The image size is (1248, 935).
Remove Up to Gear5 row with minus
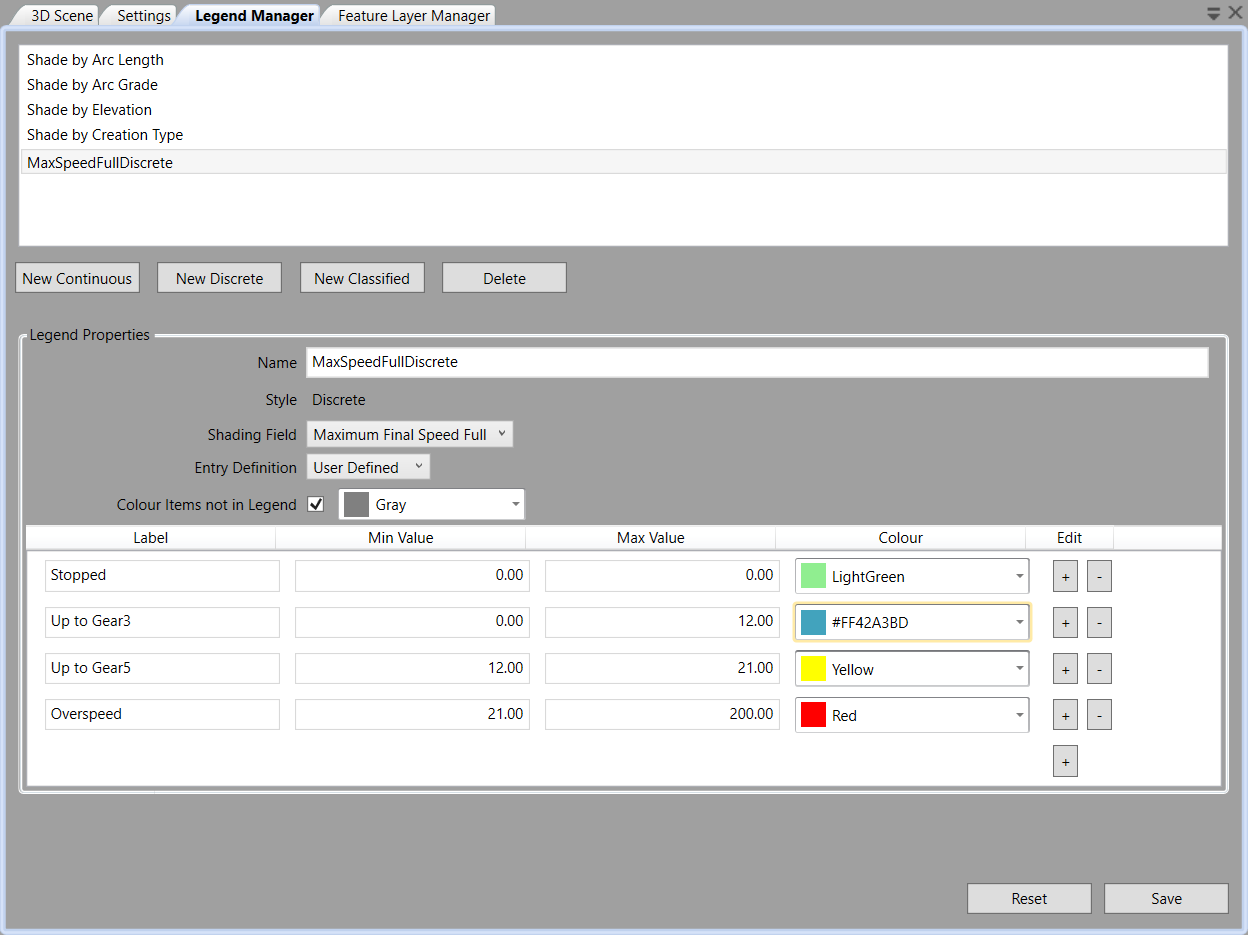pyautogui.click(x=1099, y=669)
